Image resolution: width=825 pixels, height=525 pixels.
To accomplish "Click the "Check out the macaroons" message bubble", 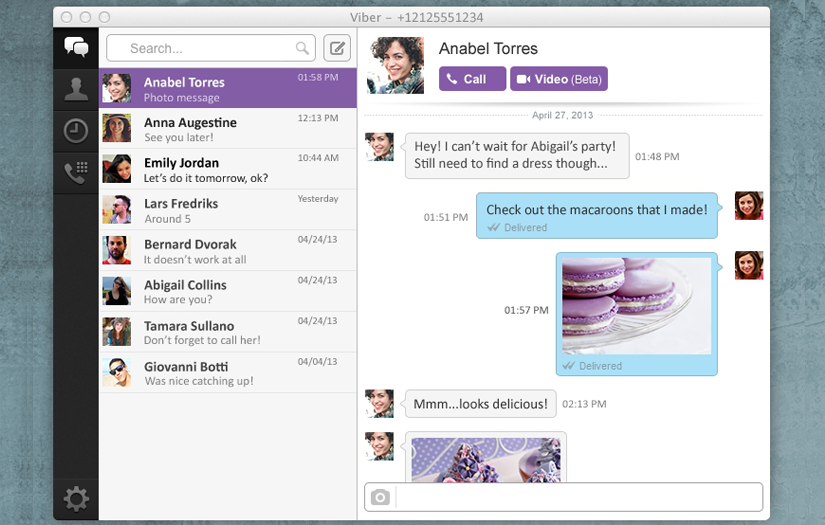I will (597, 216).
